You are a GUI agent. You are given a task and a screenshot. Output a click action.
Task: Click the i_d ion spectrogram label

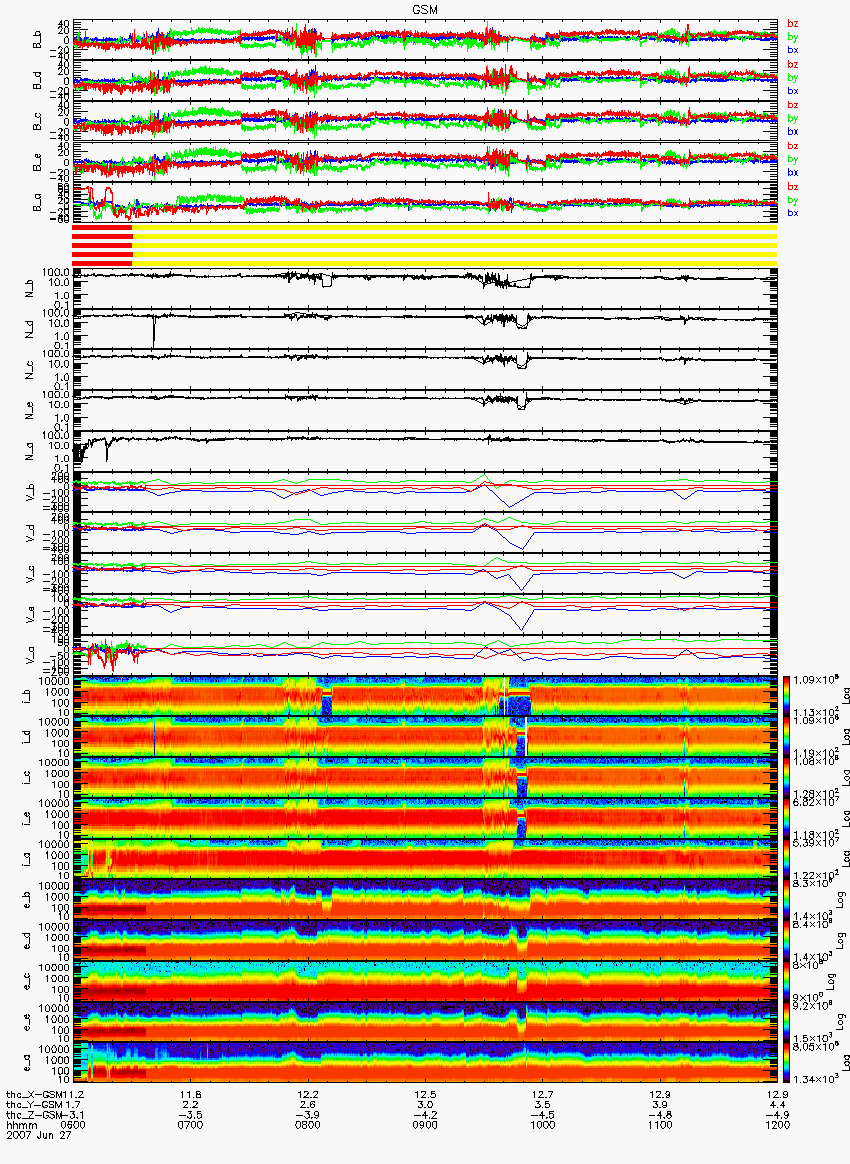27,736
